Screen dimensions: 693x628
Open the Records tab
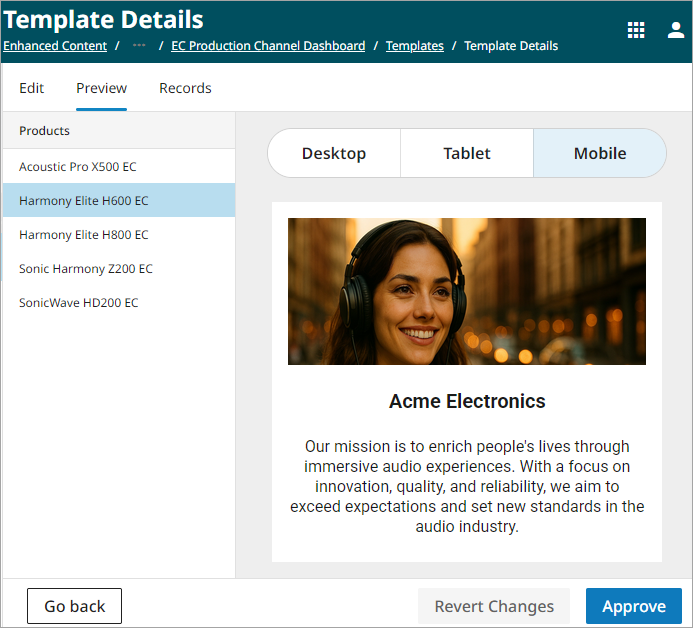185,88
